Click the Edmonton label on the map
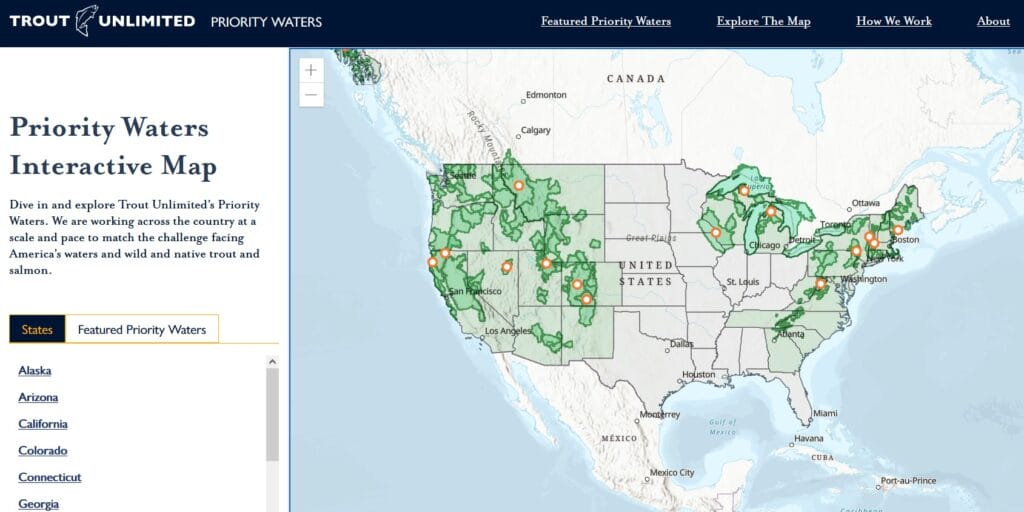Image resolution: width=1024 pixels, height=512 pixels. click(x=546, y=95)
